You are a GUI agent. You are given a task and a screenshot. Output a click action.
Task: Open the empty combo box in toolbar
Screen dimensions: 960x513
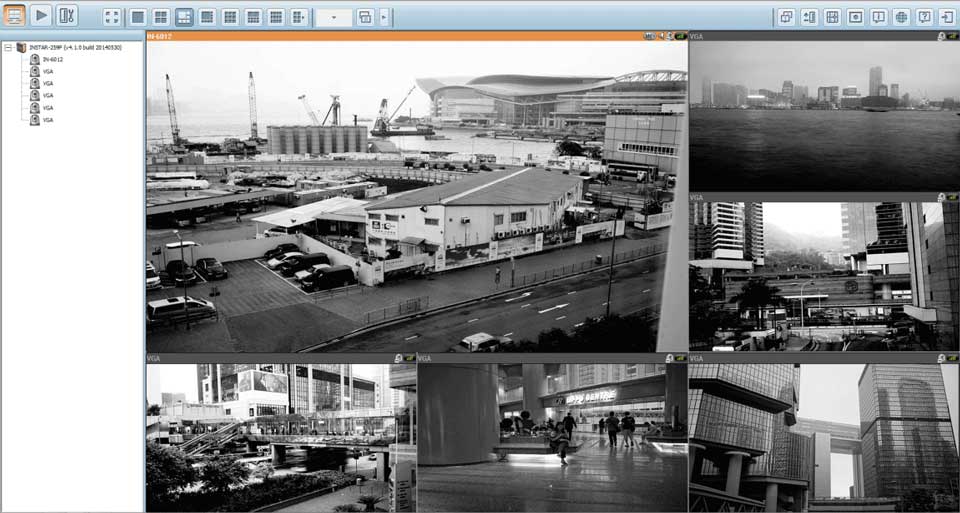pos(333,17)
